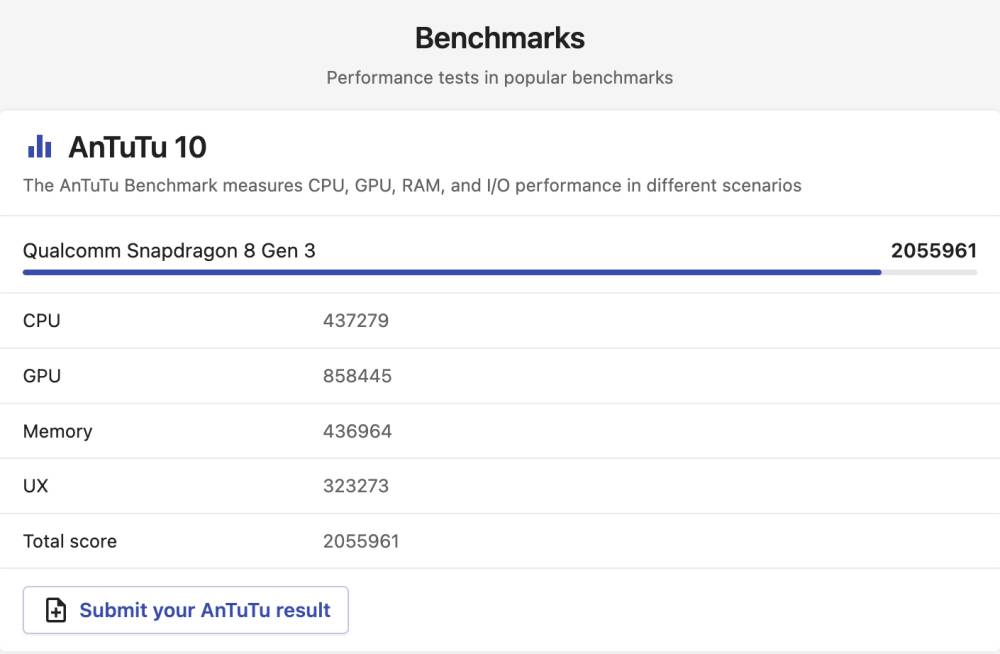
Task: Click the 'AnTuTu 10' title
Action: pos(138,147)
